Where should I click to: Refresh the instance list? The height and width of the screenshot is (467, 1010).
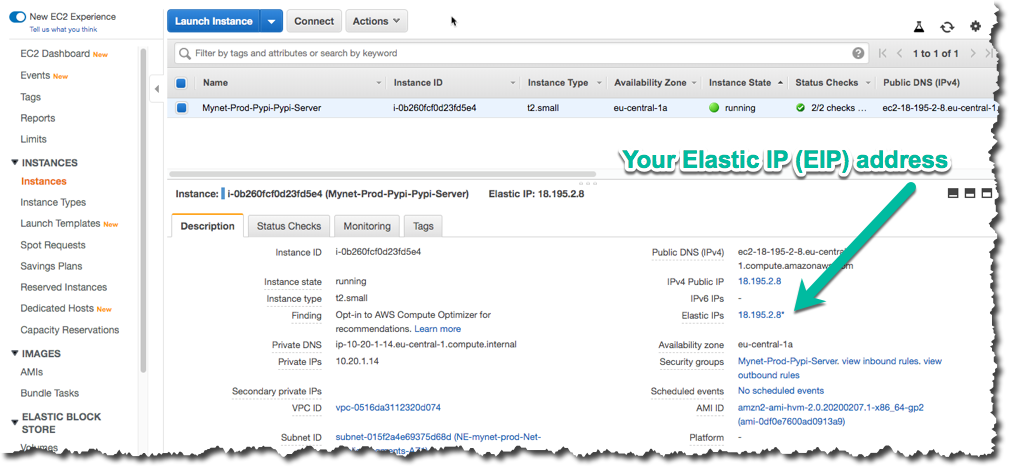947,27
